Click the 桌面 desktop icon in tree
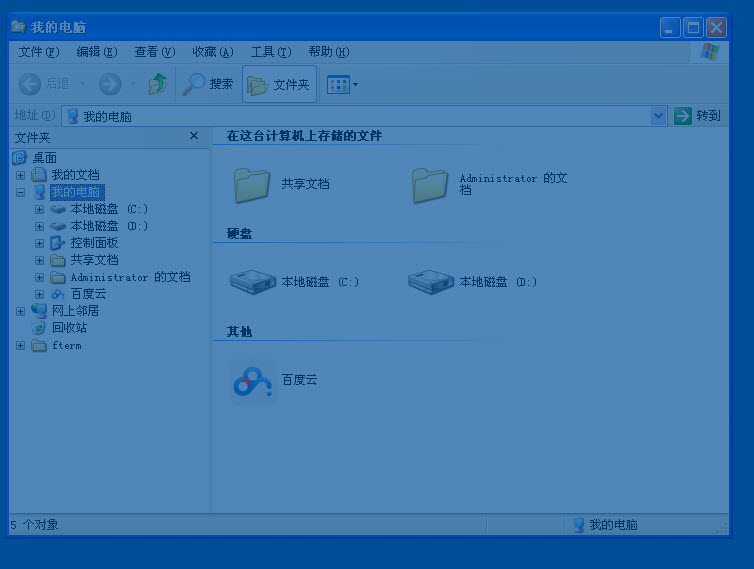 coord(19,157)
